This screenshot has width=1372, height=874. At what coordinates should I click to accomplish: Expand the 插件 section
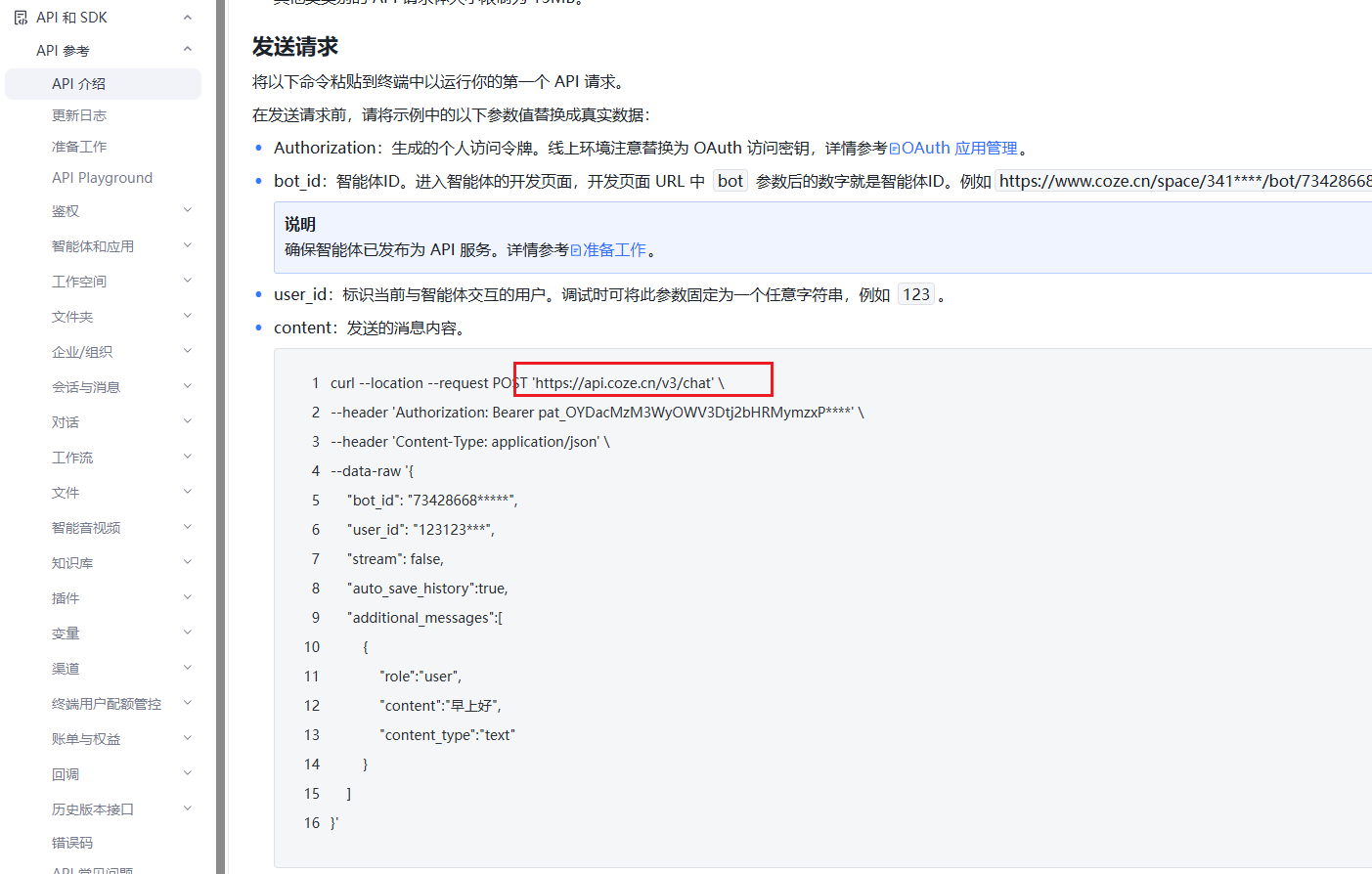click(188, 597)
